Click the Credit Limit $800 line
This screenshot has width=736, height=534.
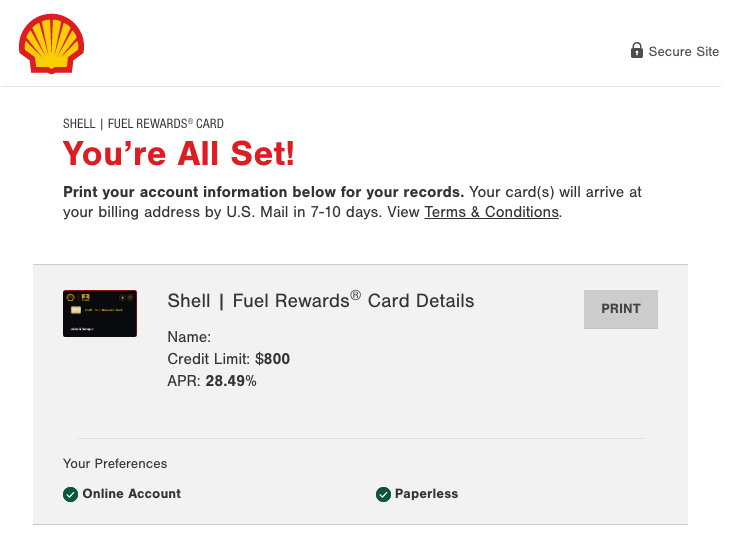tap(229, 359)
